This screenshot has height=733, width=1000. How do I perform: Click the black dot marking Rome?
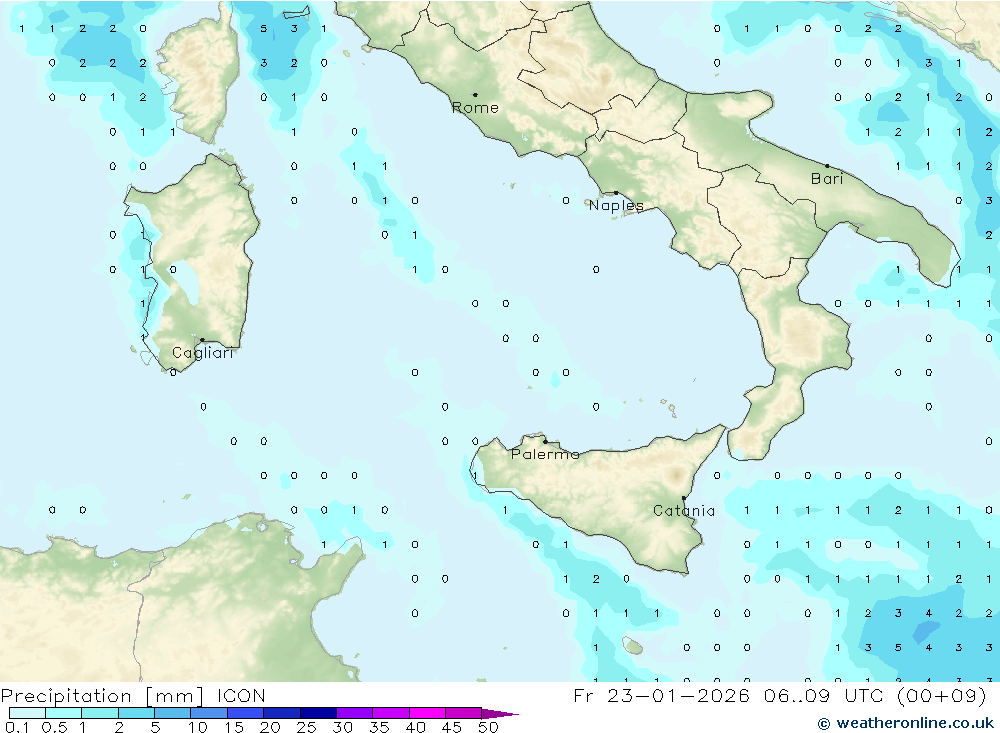point(475,94)
